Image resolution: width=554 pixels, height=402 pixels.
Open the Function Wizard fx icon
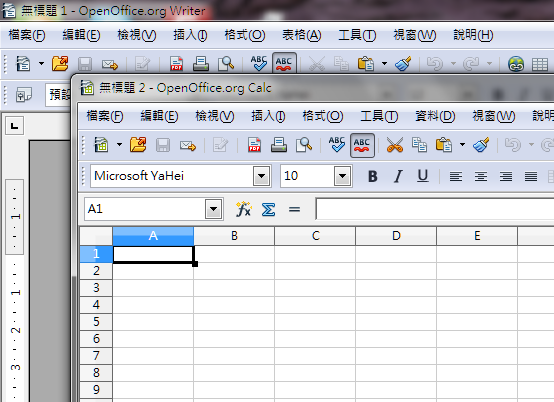(243, 209)
